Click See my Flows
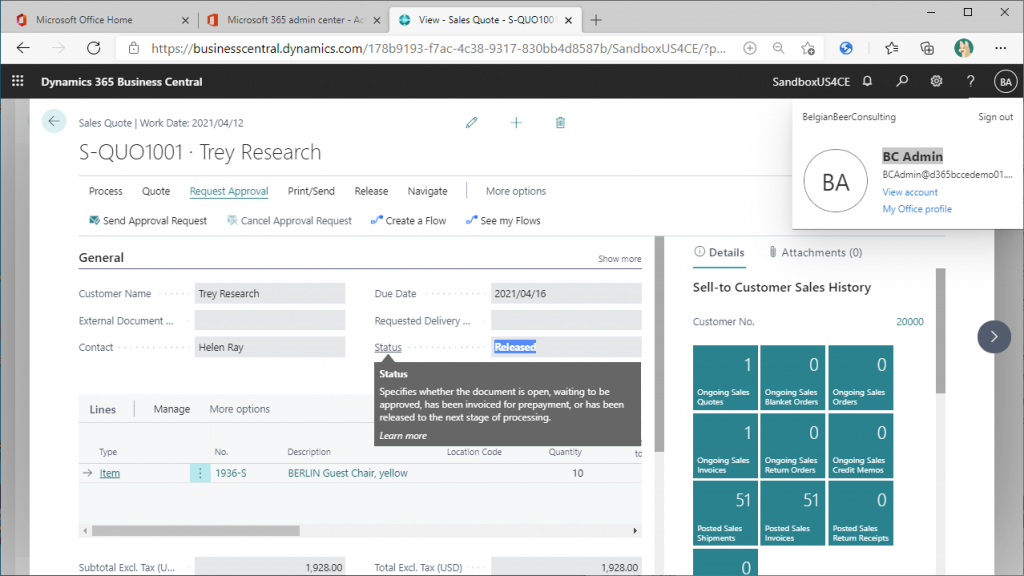The width and height of the screenshot is (1024, 576). pyautogui.click(x=504, y=221)
